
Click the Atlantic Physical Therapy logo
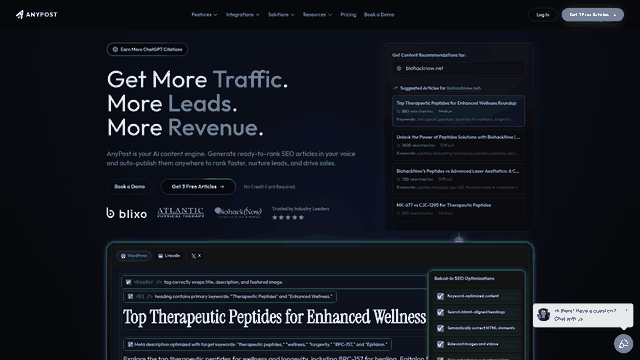tap(180, 212)
